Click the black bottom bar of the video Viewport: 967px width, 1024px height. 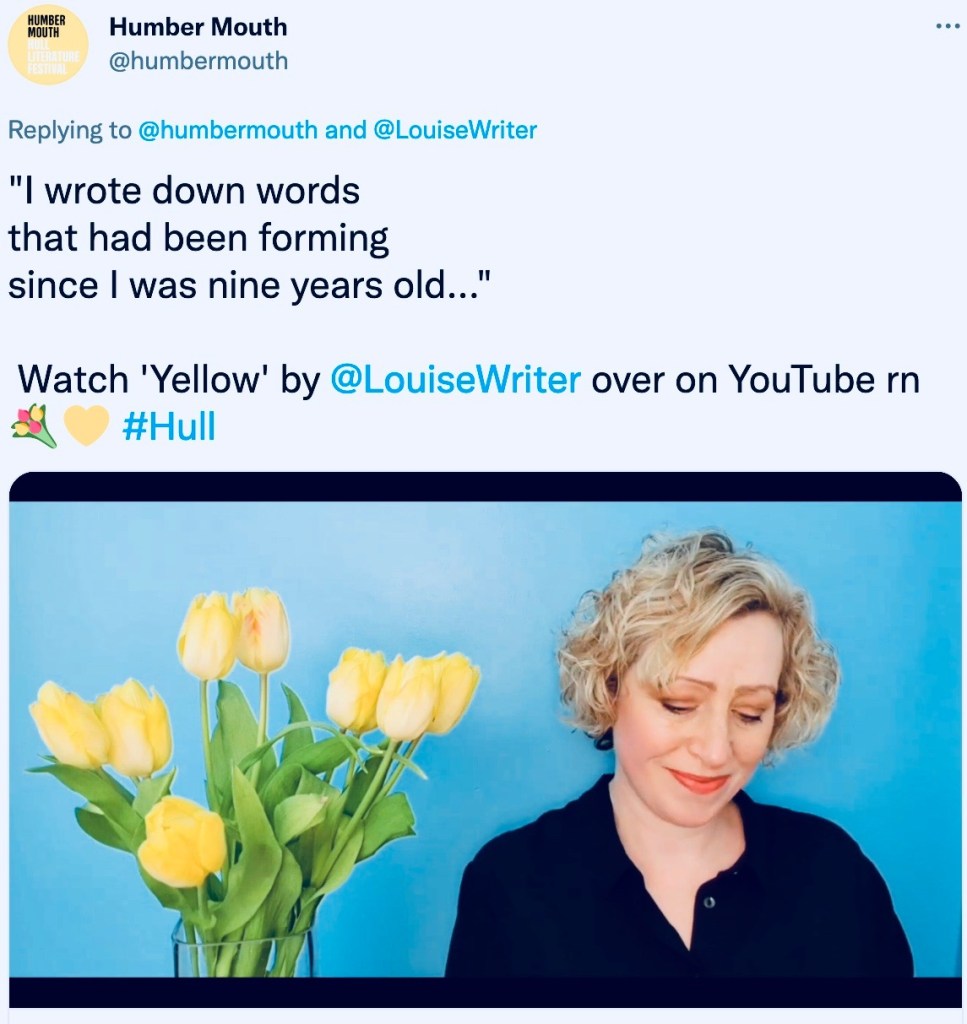(x=485, y=992)
